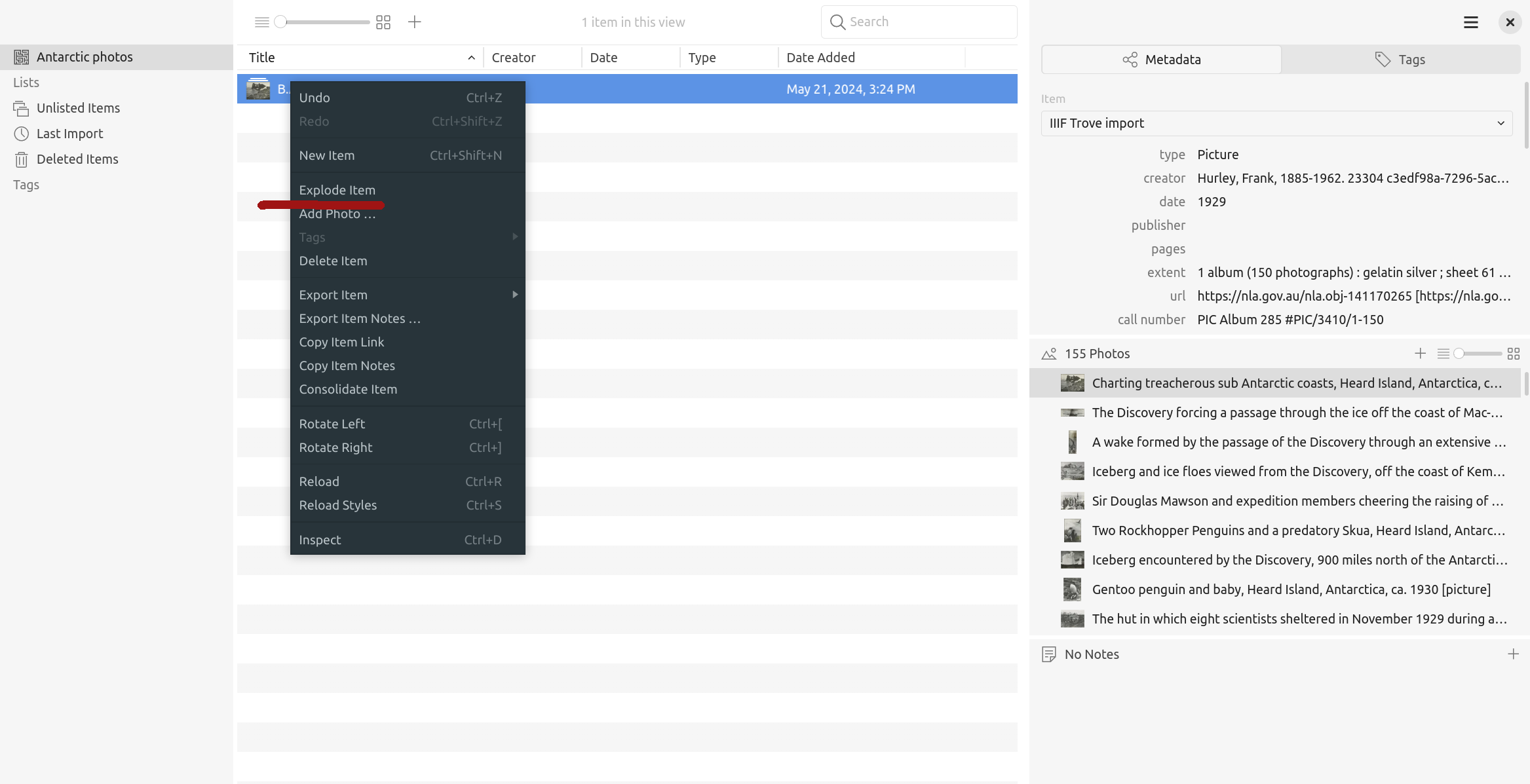Choose Add Photo from context menu
Image resolution: width=1530 pixels, height=784 pixels.
(408, 214)
